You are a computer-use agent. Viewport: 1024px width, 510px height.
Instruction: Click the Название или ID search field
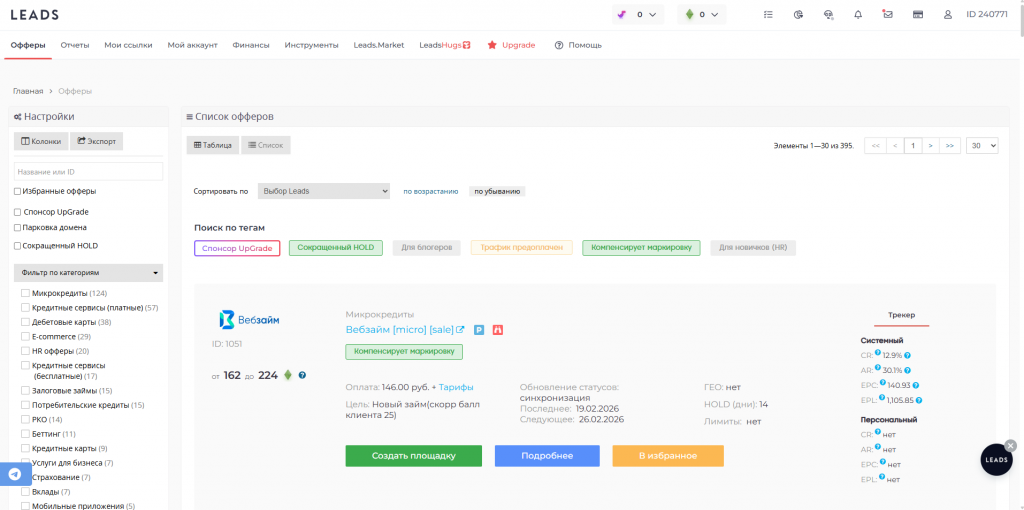(x=88, y=171)
